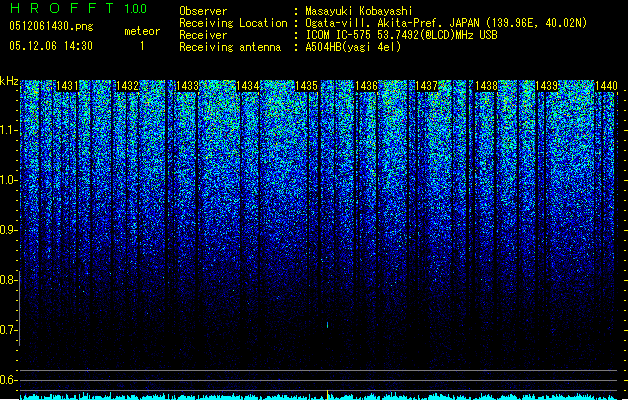The width and height of the screenshot is (629, 400).
Task: Click the A504HB(yagi 4el) antenna text
Action: coord(353,47)
